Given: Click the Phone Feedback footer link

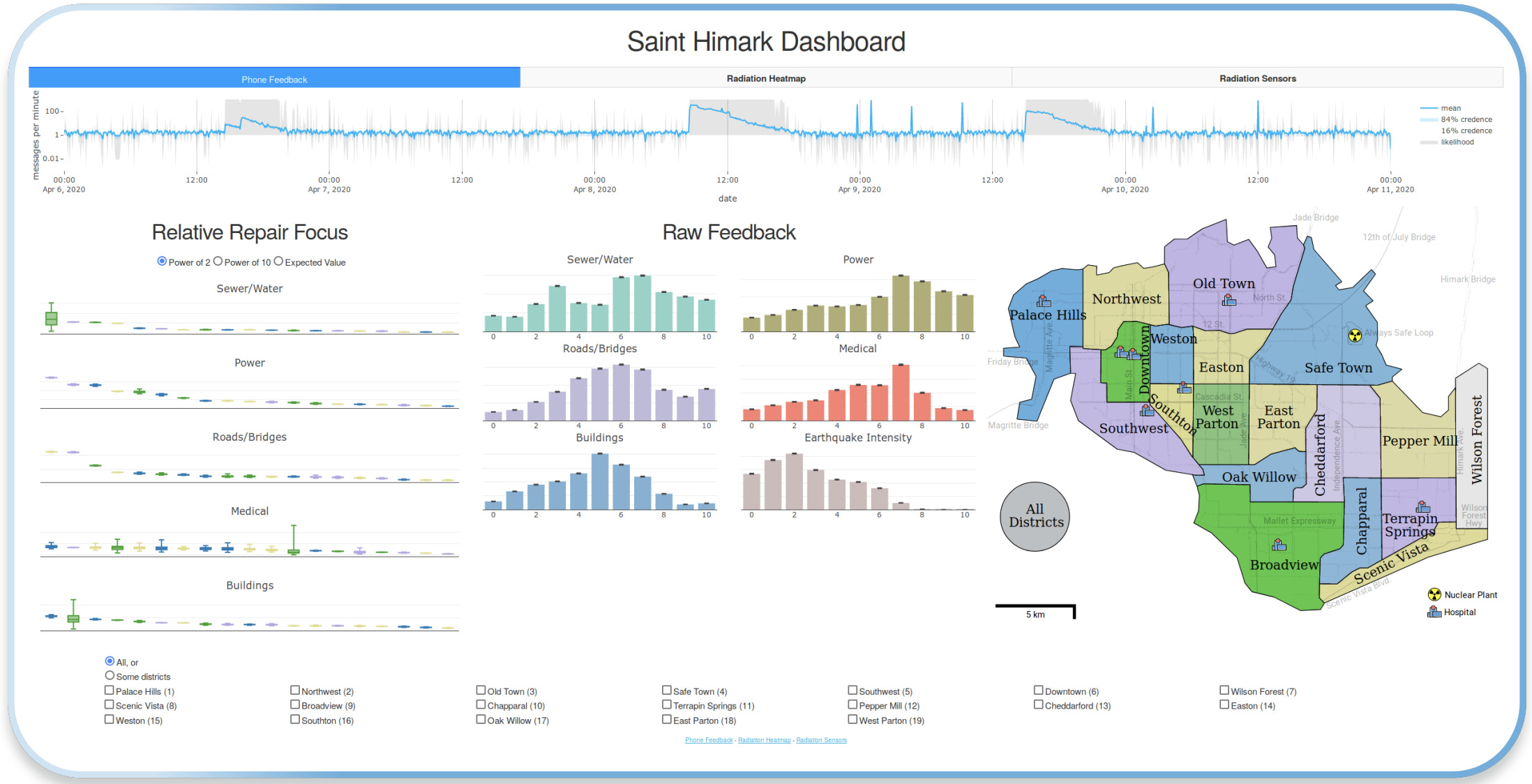Looking at the screenshot, I should 709,740.
